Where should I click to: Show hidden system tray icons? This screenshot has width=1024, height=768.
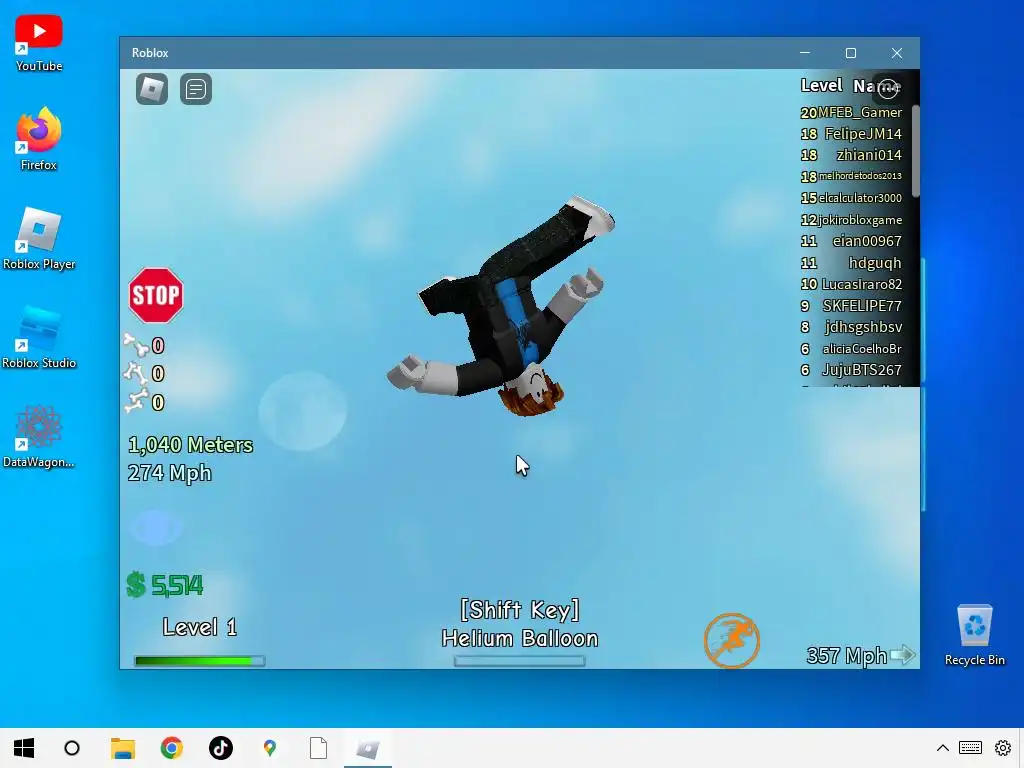click(x=942, y=748)
